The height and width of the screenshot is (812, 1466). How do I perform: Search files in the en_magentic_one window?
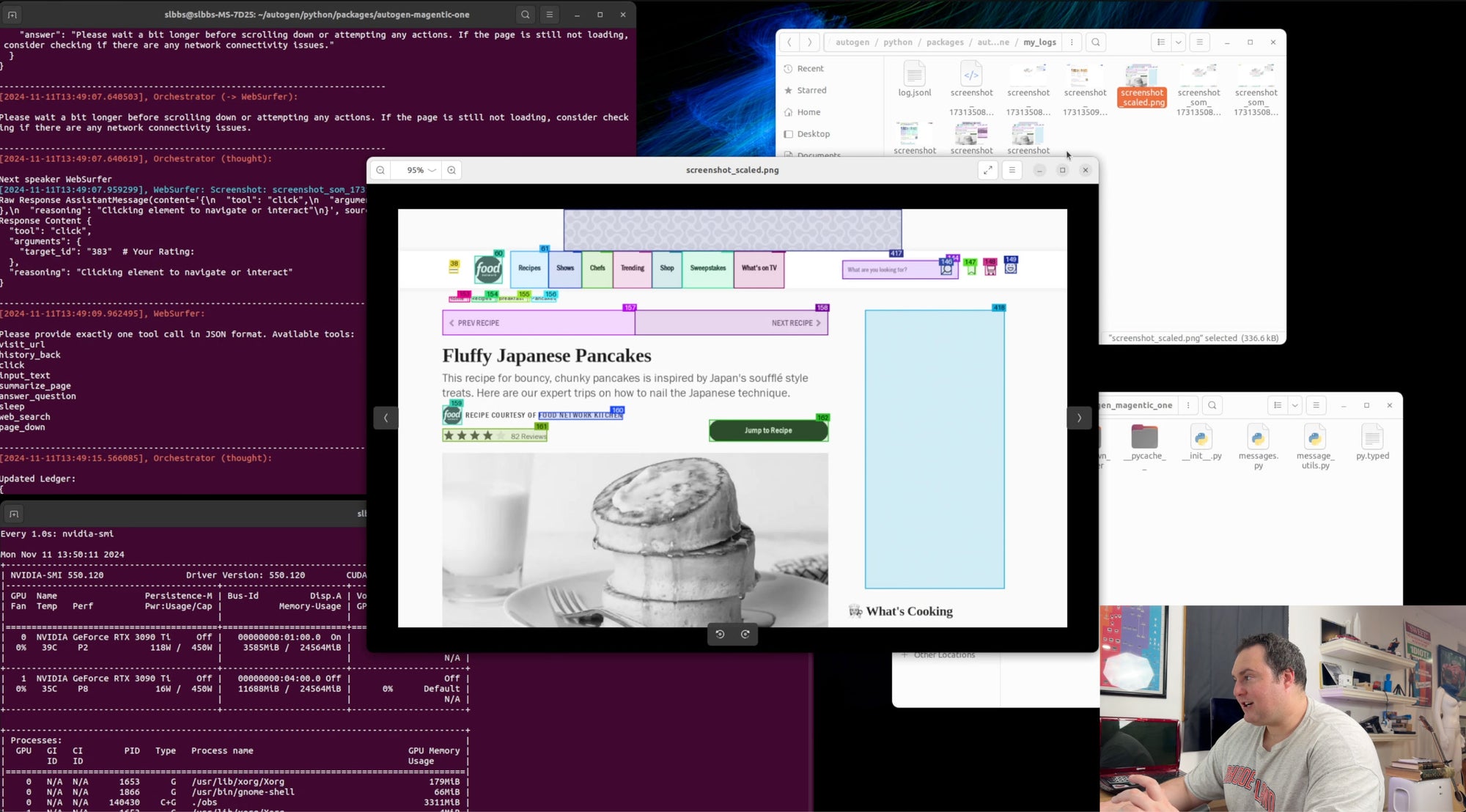coord(1212,405)
